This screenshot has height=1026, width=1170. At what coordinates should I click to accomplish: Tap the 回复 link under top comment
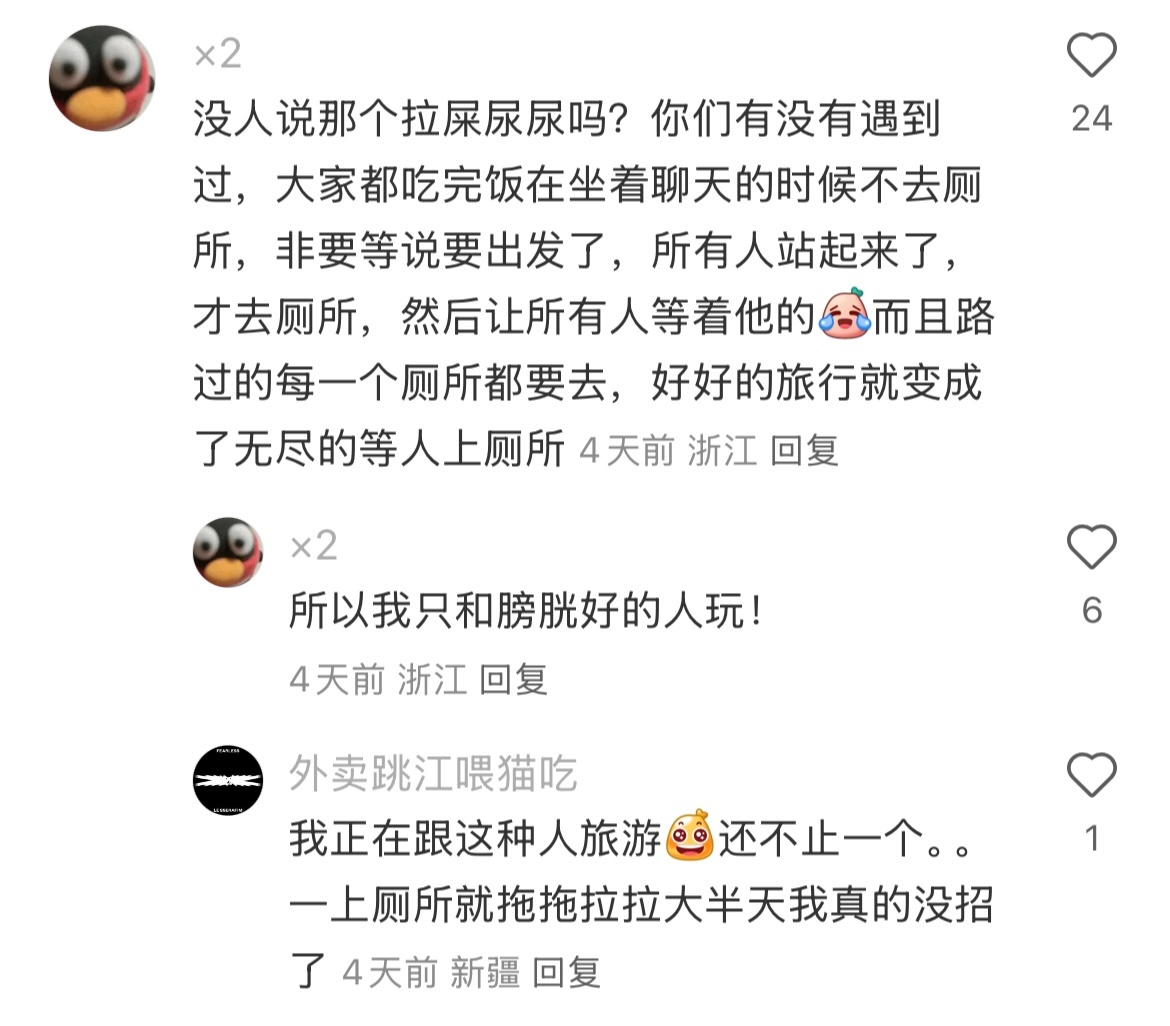click(804, 451)
